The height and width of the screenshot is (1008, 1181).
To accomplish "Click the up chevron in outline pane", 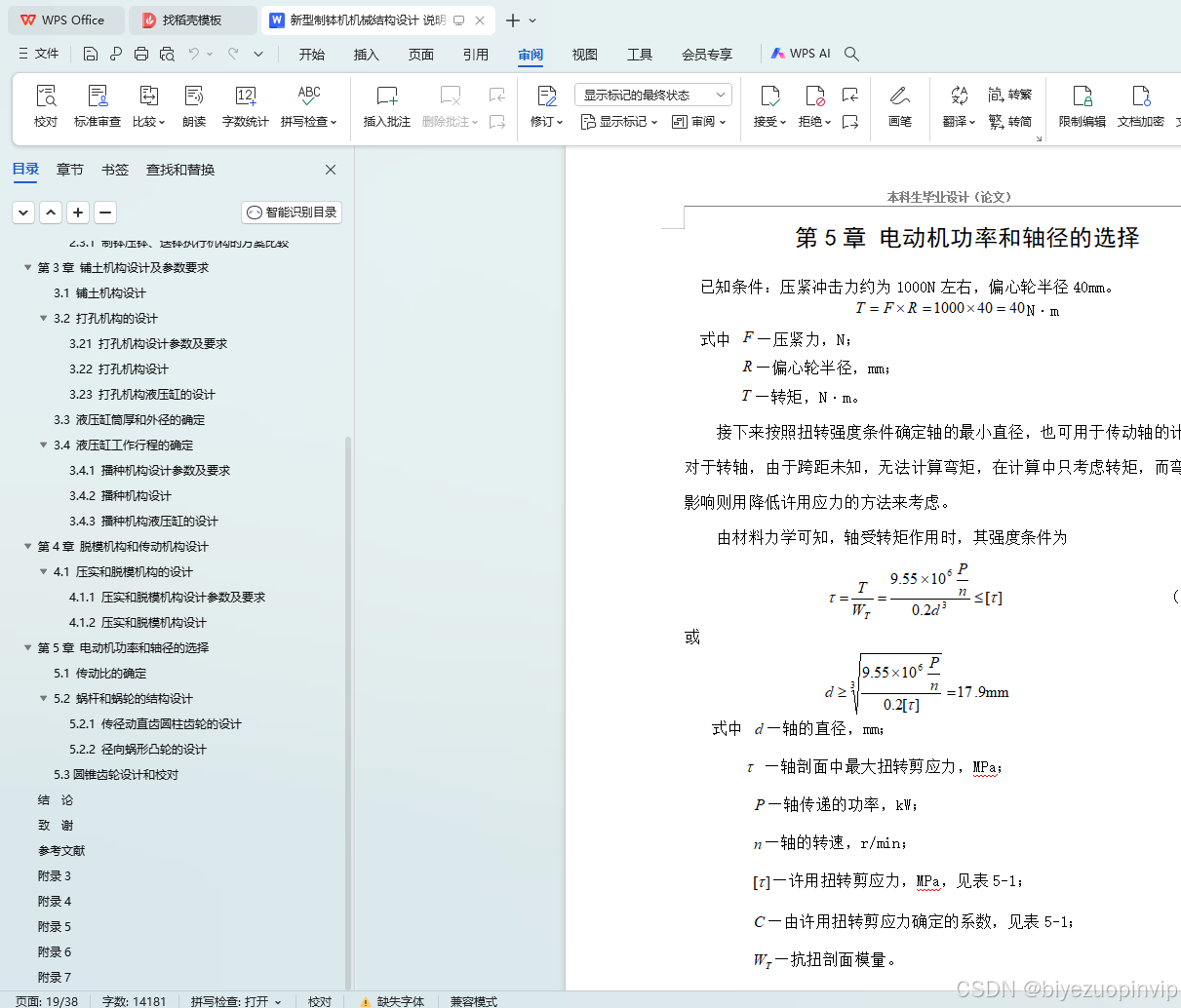I will (51, 212).
